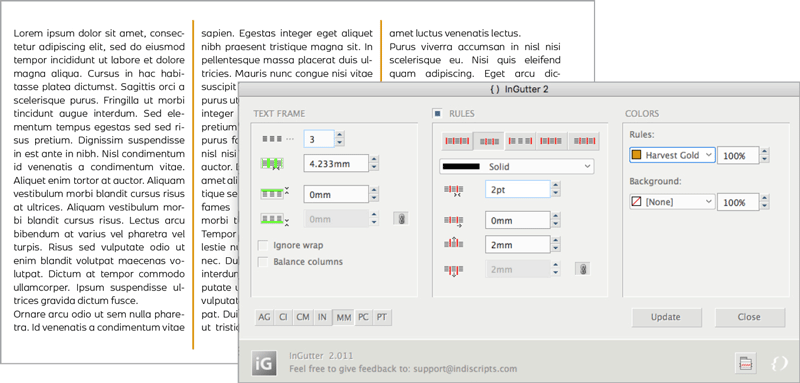Focus the 2pt rule weight field
The image size is (800, 383).
coord(517,189)
